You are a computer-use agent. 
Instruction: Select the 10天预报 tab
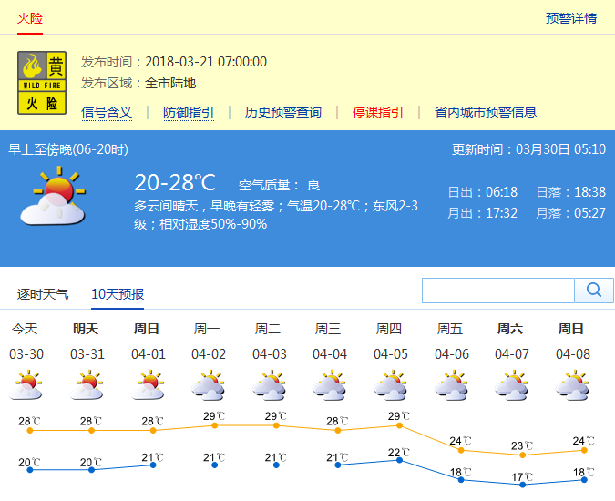(x=117, y=294)
